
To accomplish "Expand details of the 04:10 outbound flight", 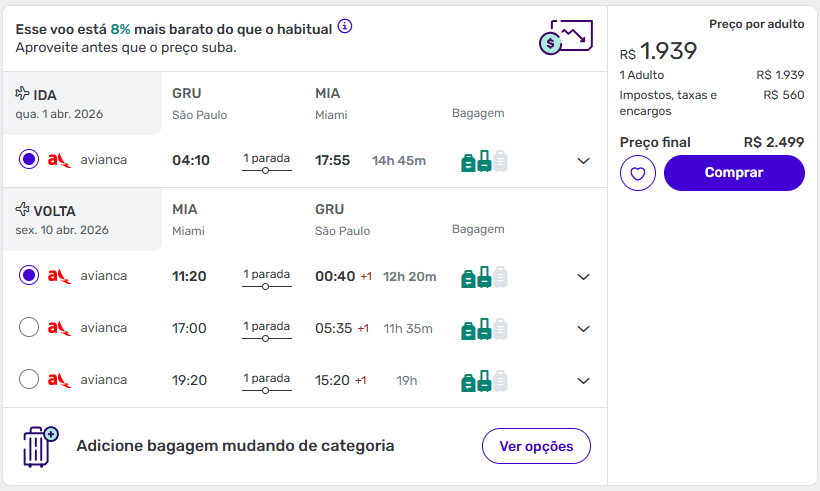I will 584,161.
